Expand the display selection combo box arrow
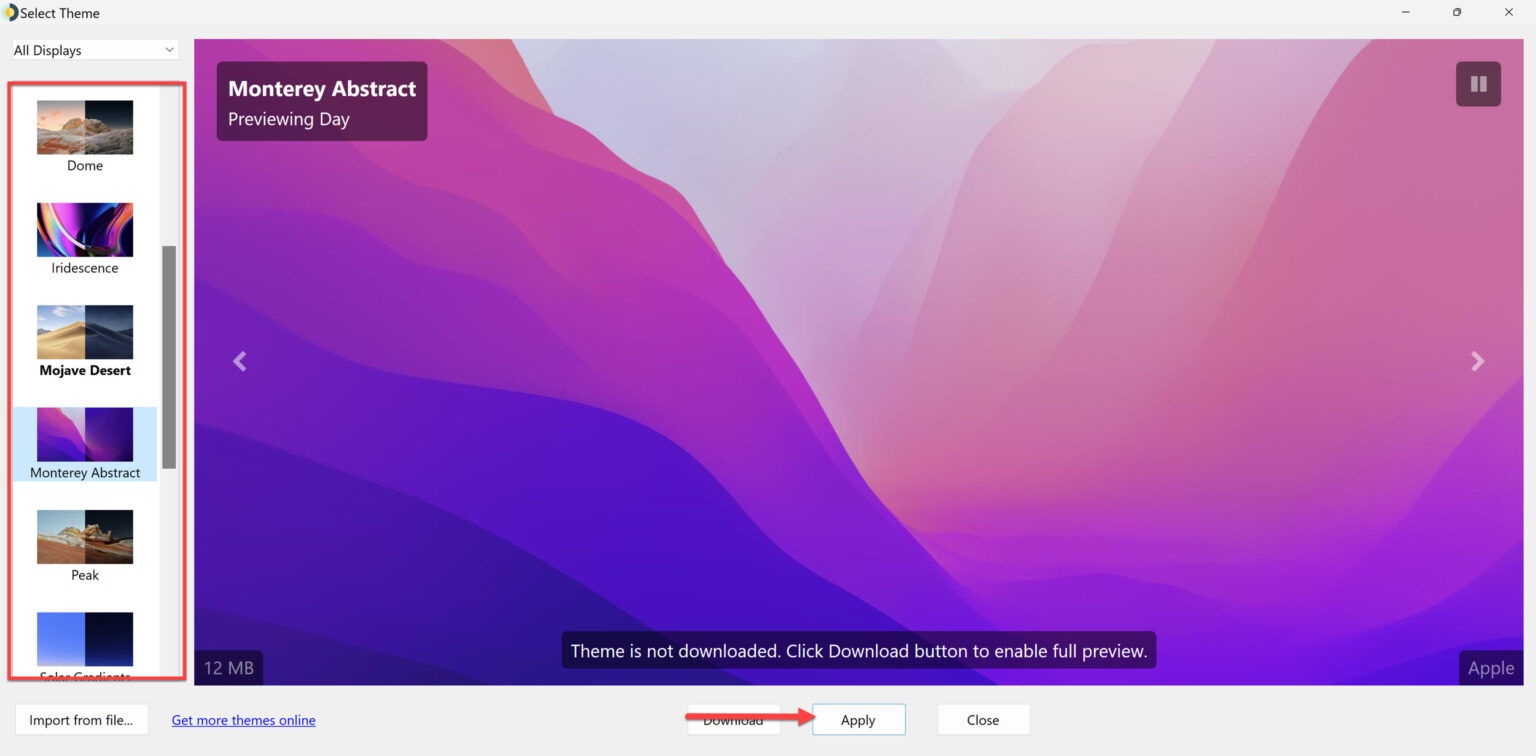The height and width of the screenshot is (756, 1536). coord(170,49)
